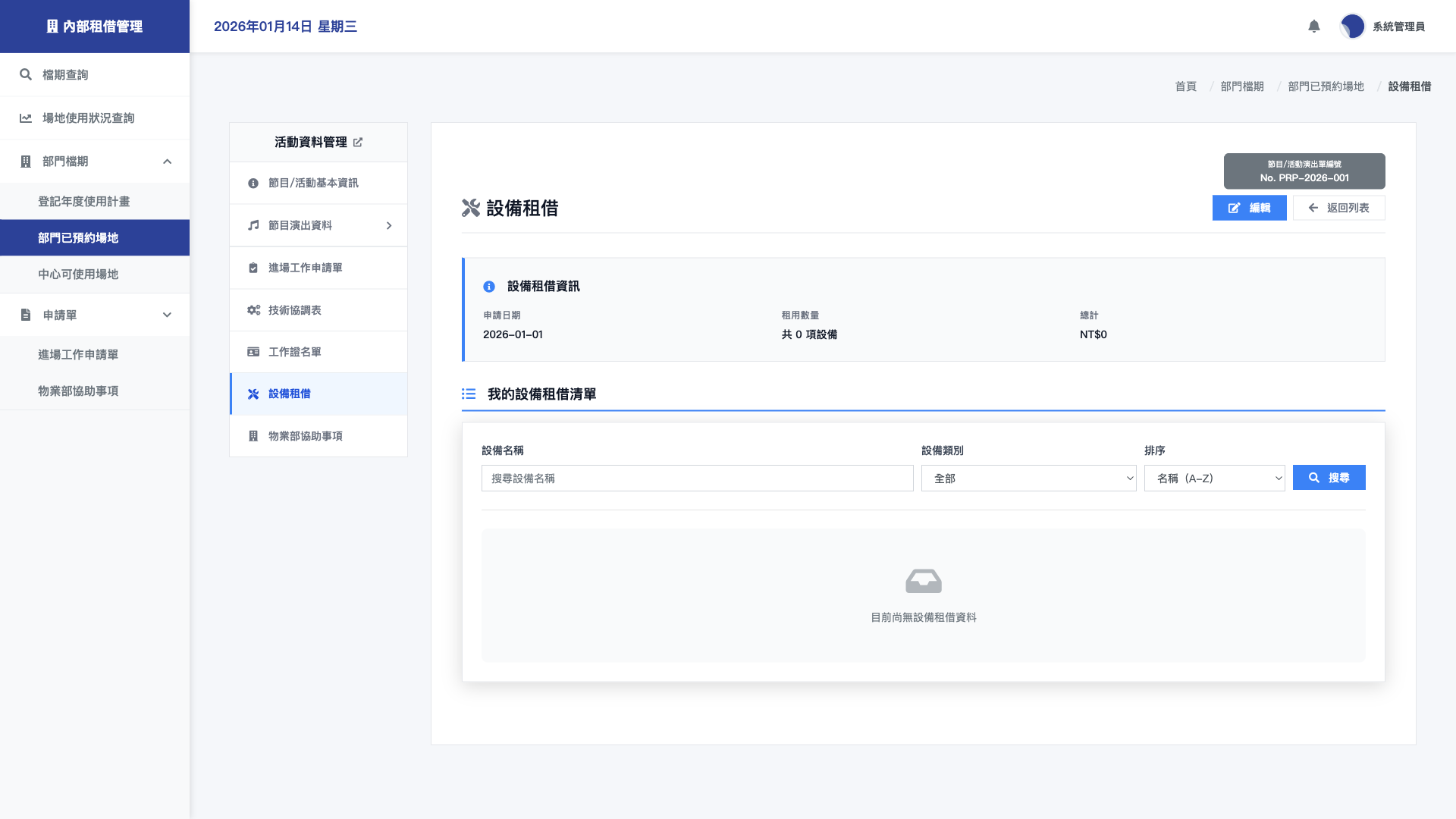This screenshot has height=819, width=1456.
Task: Click the clipboard icon for 進場工作申請單
Action: coord(253,268)
